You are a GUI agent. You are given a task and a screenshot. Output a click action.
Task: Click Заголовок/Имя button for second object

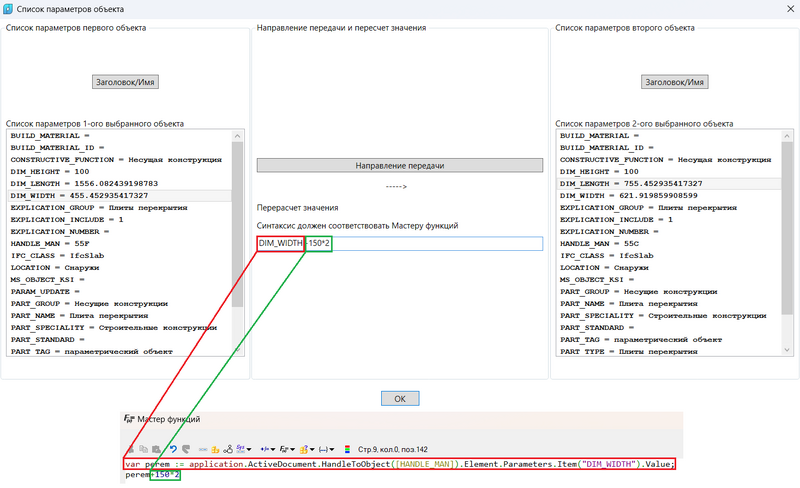(x=674, y=82)
